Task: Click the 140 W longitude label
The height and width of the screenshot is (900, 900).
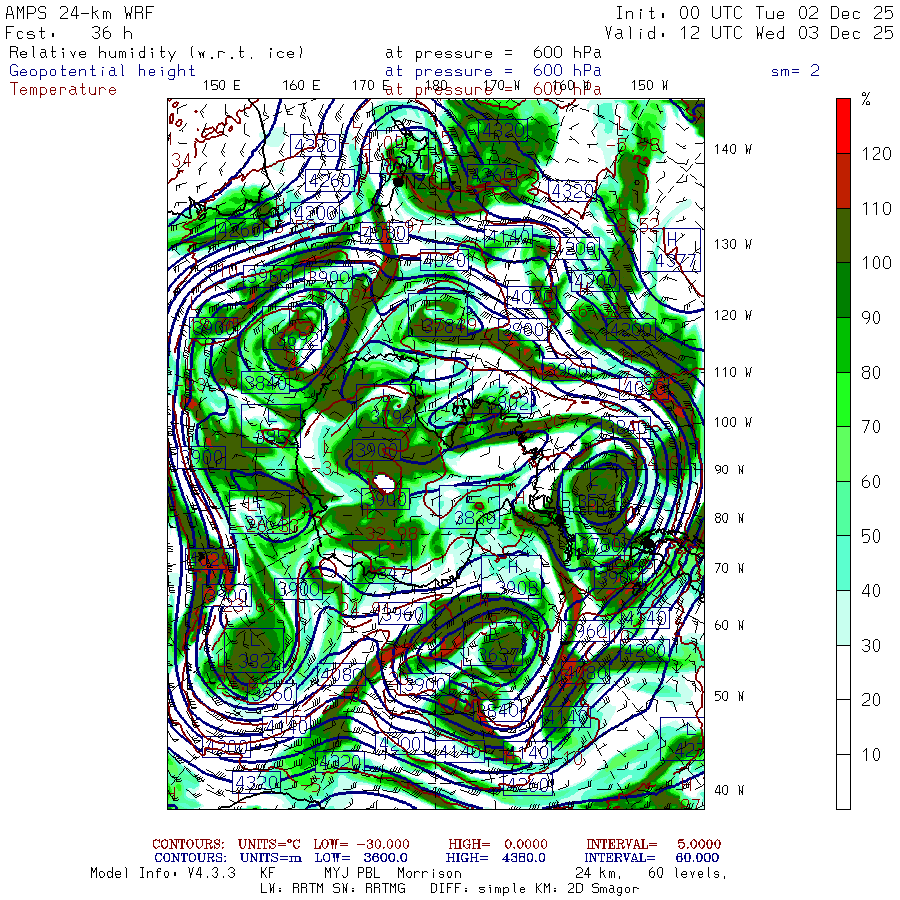Action: coord(733,149)
